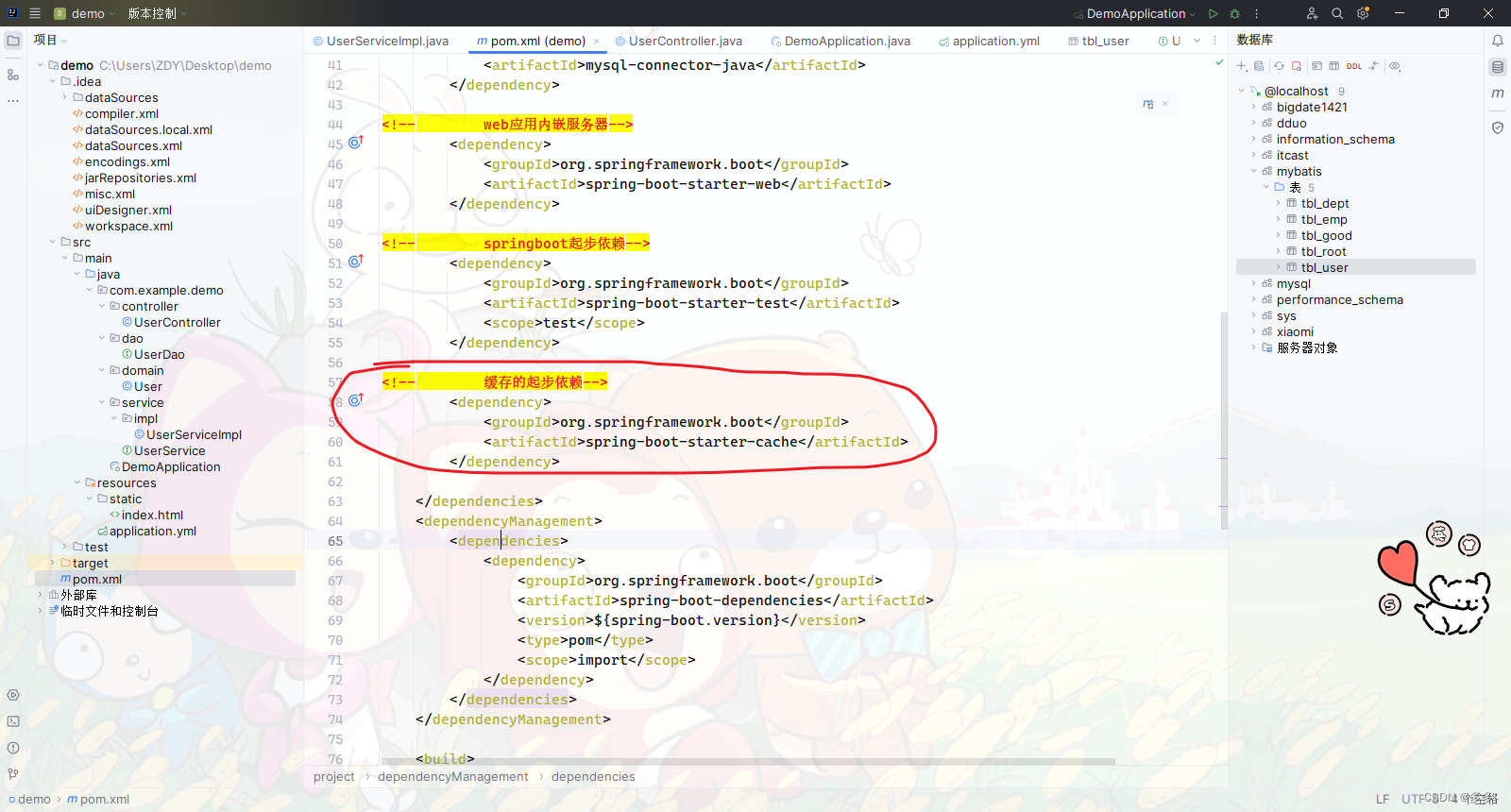Toggle the Database tool window icon
This screenshot has height=812, width=1511.
pos(1498,67)
